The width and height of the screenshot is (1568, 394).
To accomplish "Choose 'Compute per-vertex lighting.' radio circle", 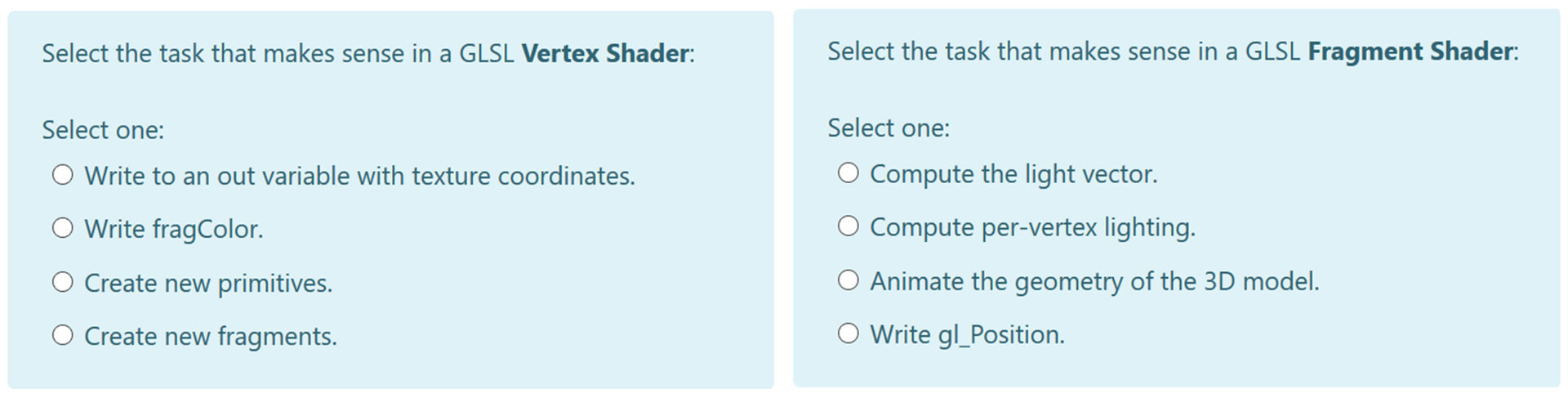I will [x=849, y=226].
